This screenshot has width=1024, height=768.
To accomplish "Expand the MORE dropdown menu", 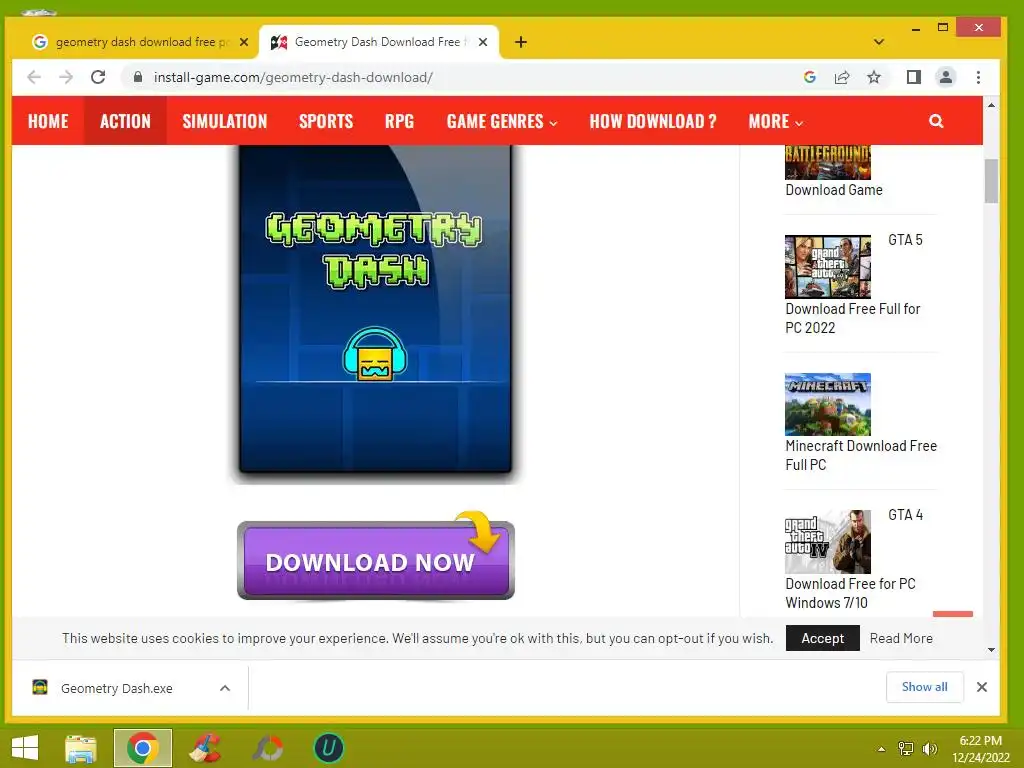I will point(775,121).
